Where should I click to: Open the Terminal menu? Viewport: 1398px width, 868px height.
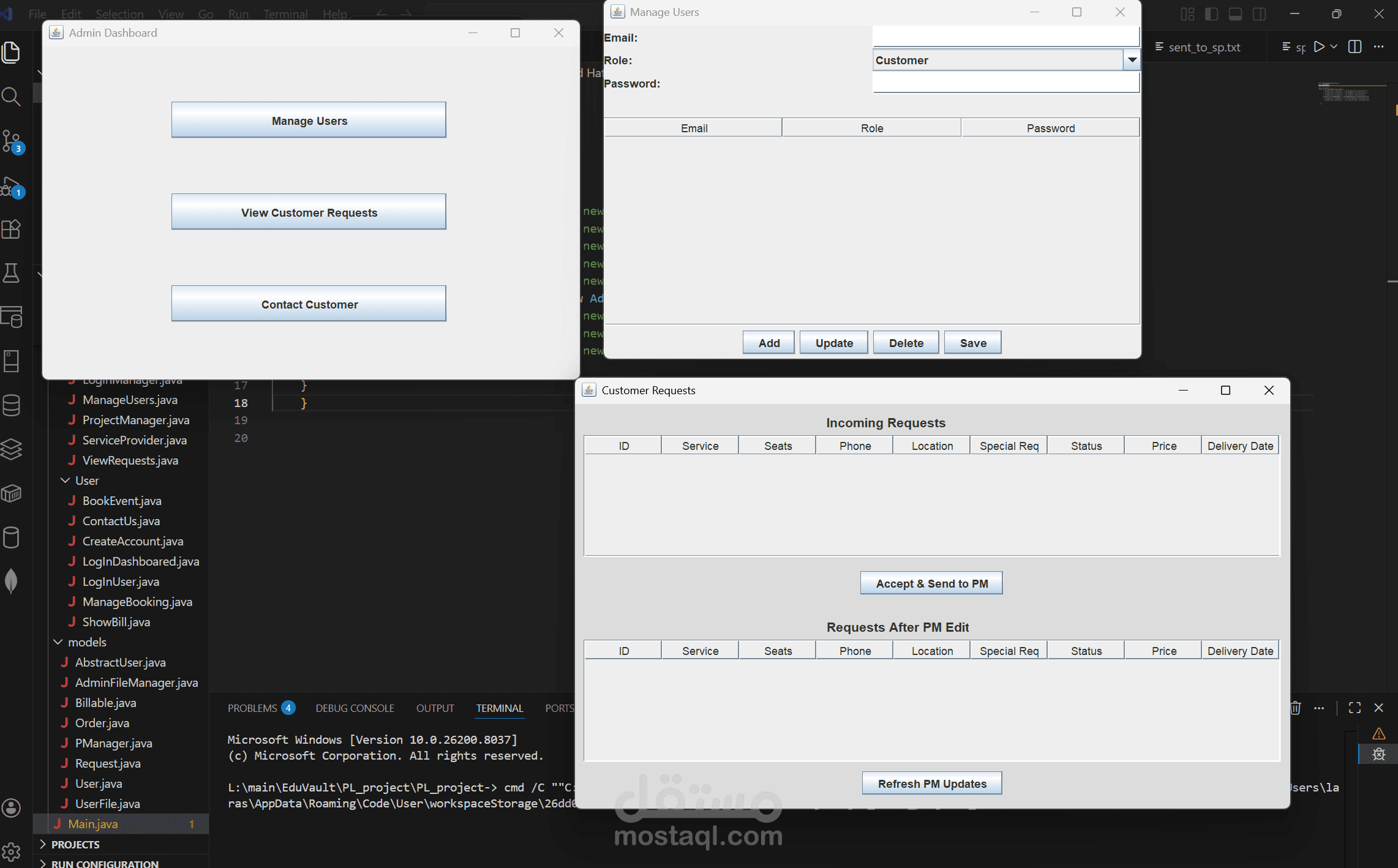point(285,13)
